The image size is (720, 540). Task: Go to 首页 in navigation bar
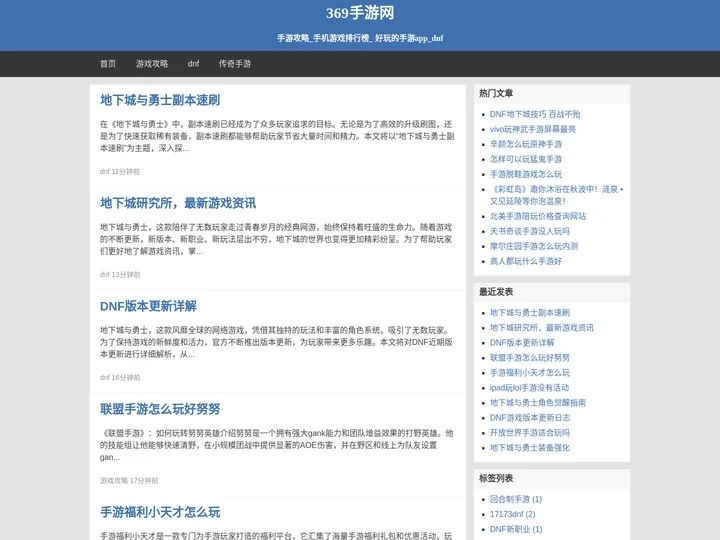(x=108, y=64)
